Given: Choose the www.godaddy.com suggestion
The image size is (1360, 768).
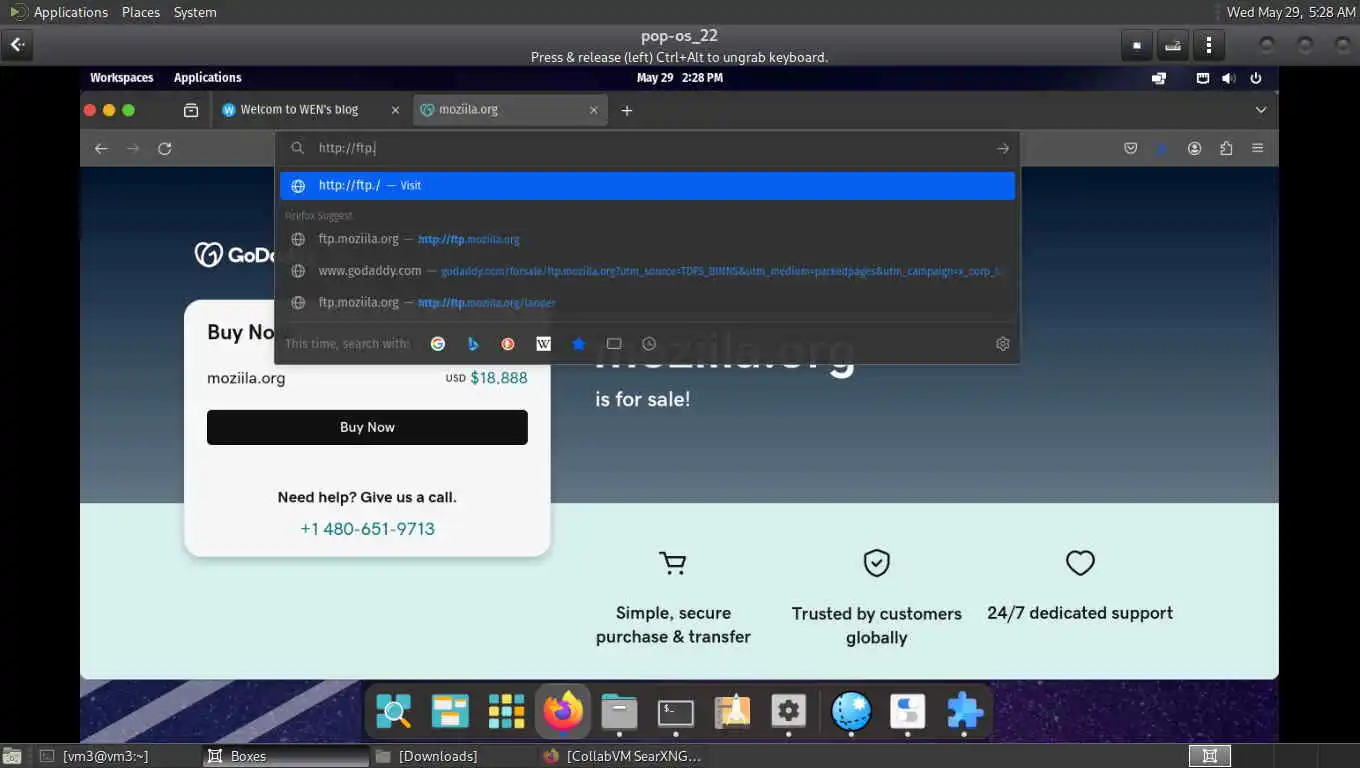Looking at the screenshot, I should click(x=647, y=271).
